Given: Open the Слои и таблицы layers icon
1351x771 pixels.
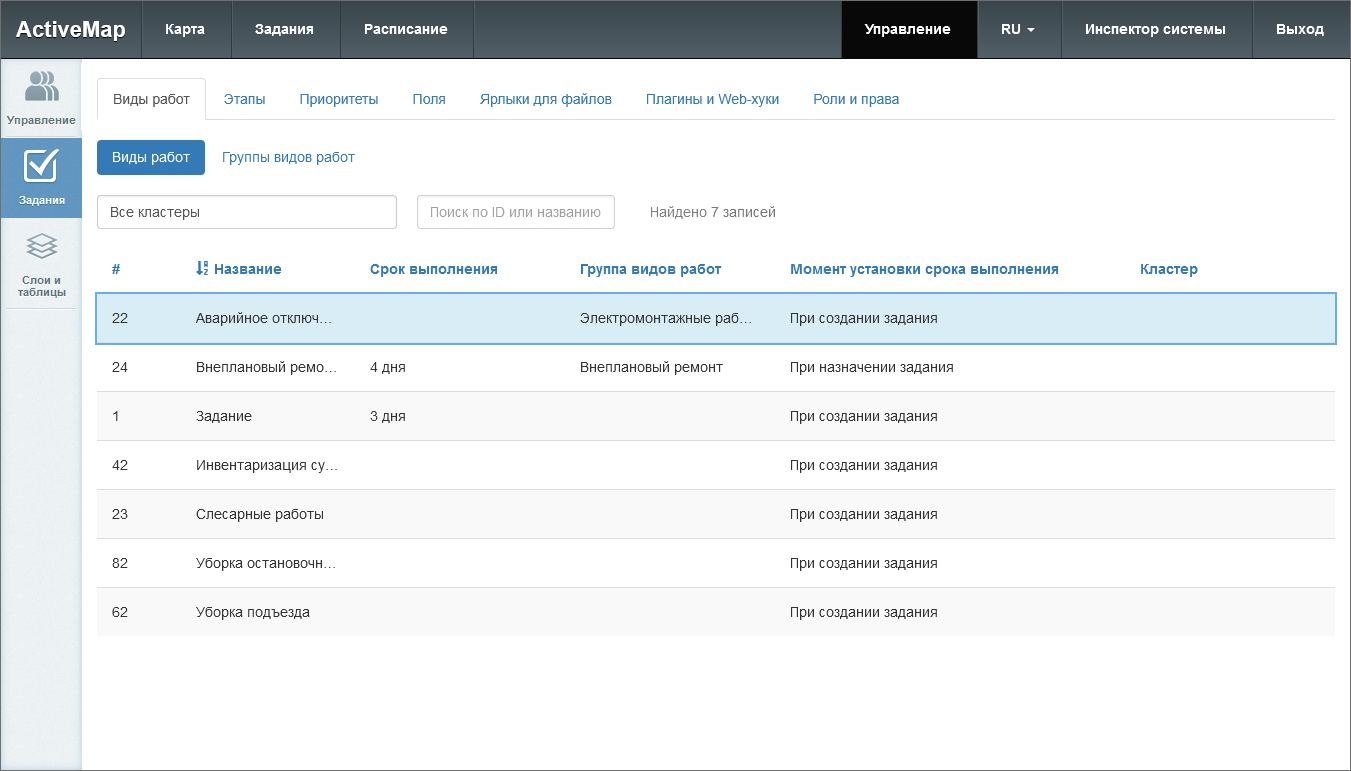Looking at the screenshot, I should (41, 247).
